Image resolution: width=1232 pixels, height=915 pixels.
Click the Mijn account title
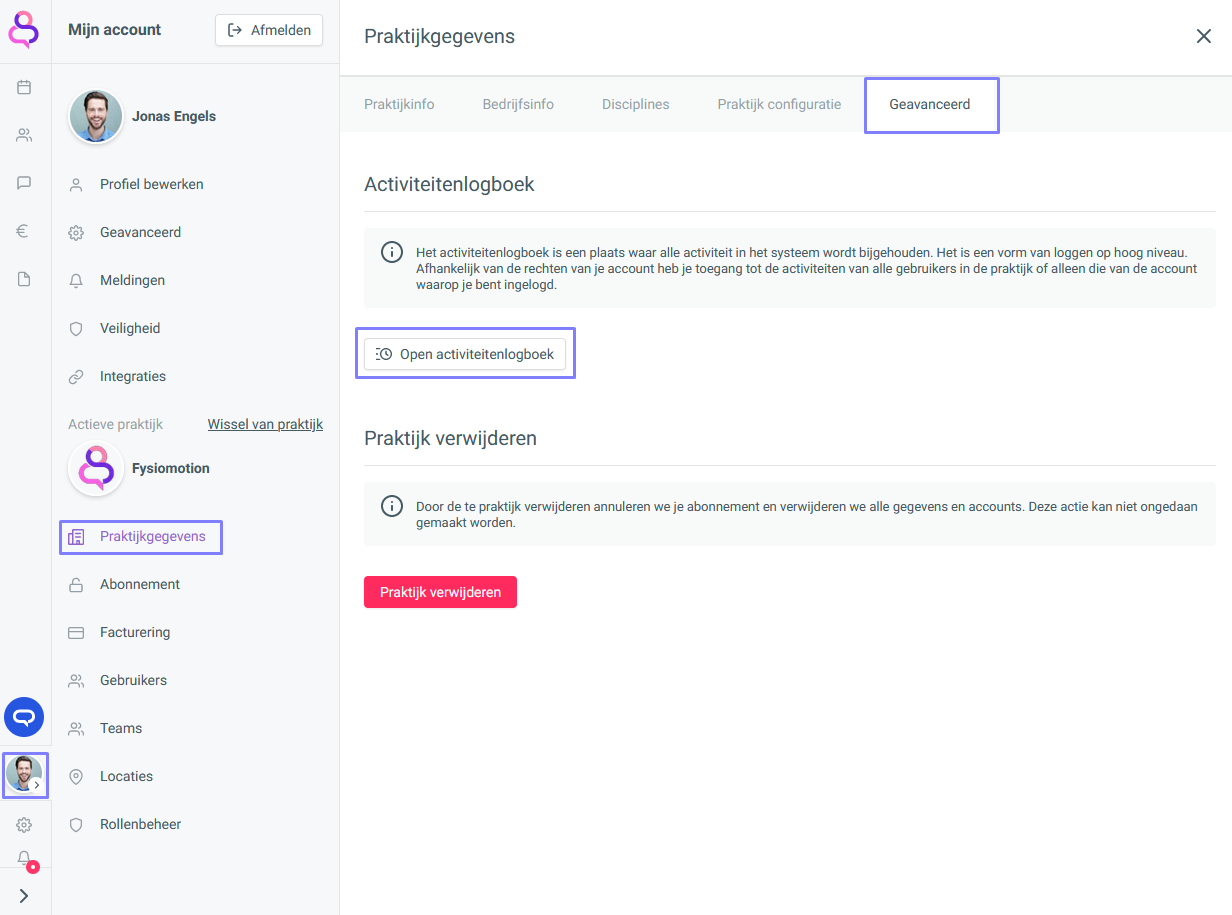[x=114, y=30]
